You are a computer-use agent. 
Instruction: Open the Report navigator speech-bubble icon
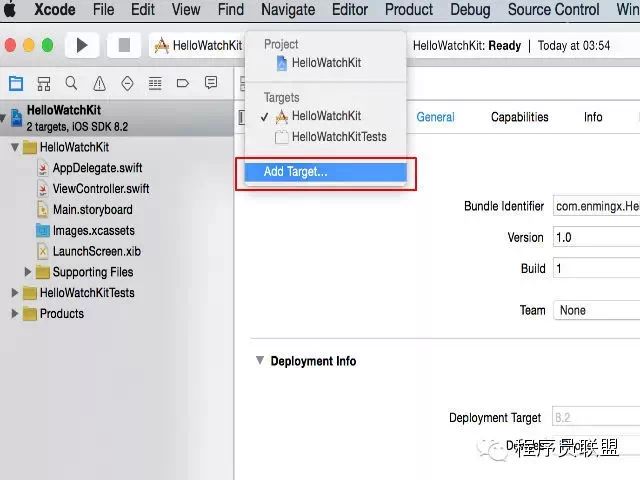pyautogui.click(x=211, y=83)
